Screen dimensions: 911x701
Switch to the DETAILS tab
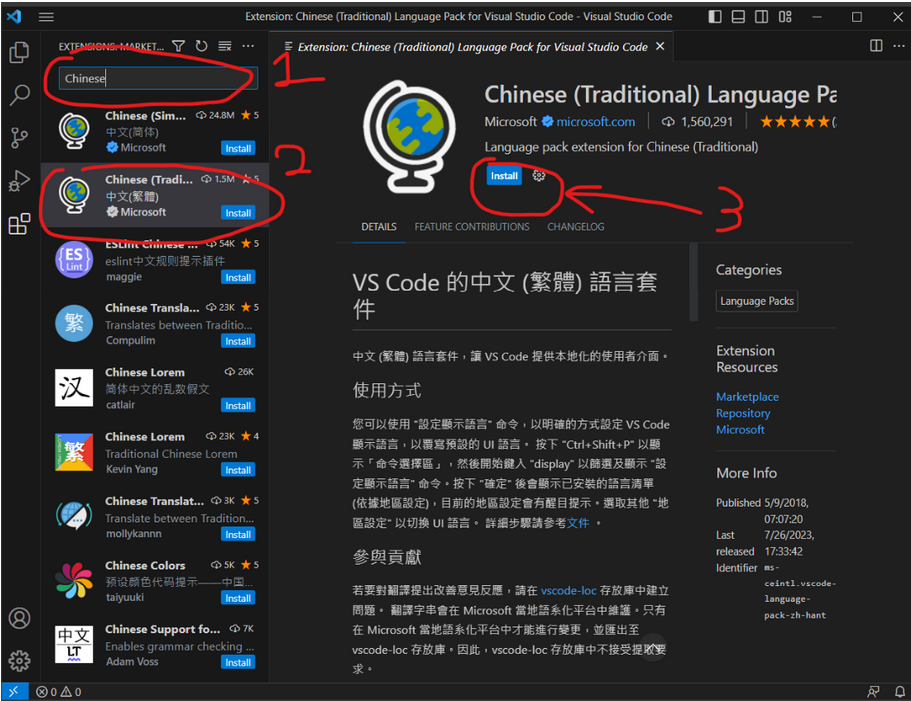point(379,227)
